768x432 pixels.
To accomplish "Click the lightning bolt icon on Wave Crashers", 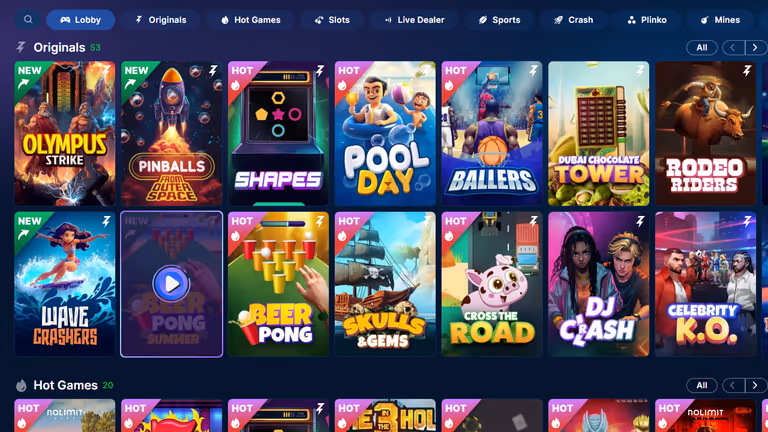I will (106, 222).
